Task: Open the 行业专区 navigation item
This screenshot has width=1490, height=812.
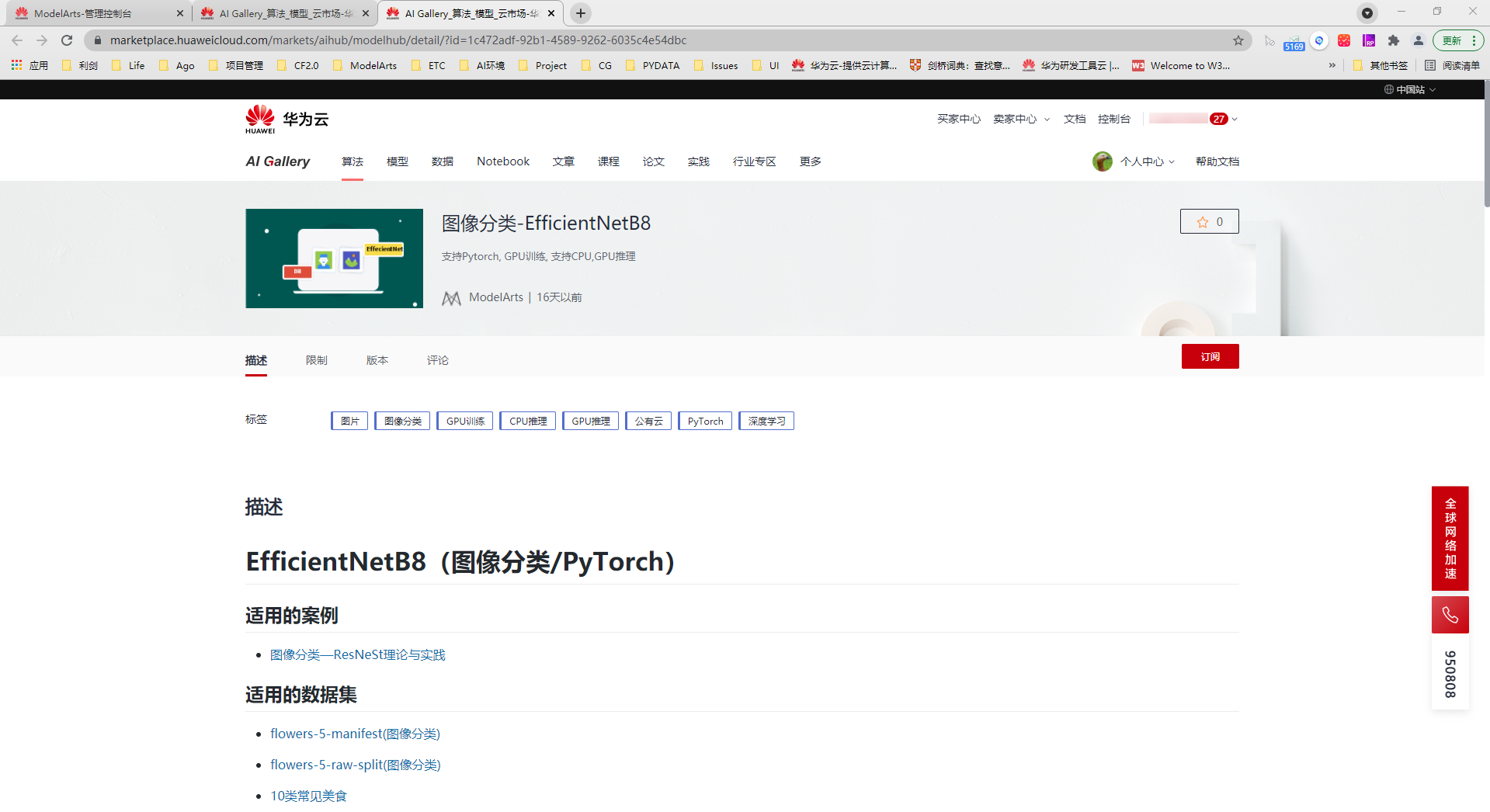Action: (755, 161)
